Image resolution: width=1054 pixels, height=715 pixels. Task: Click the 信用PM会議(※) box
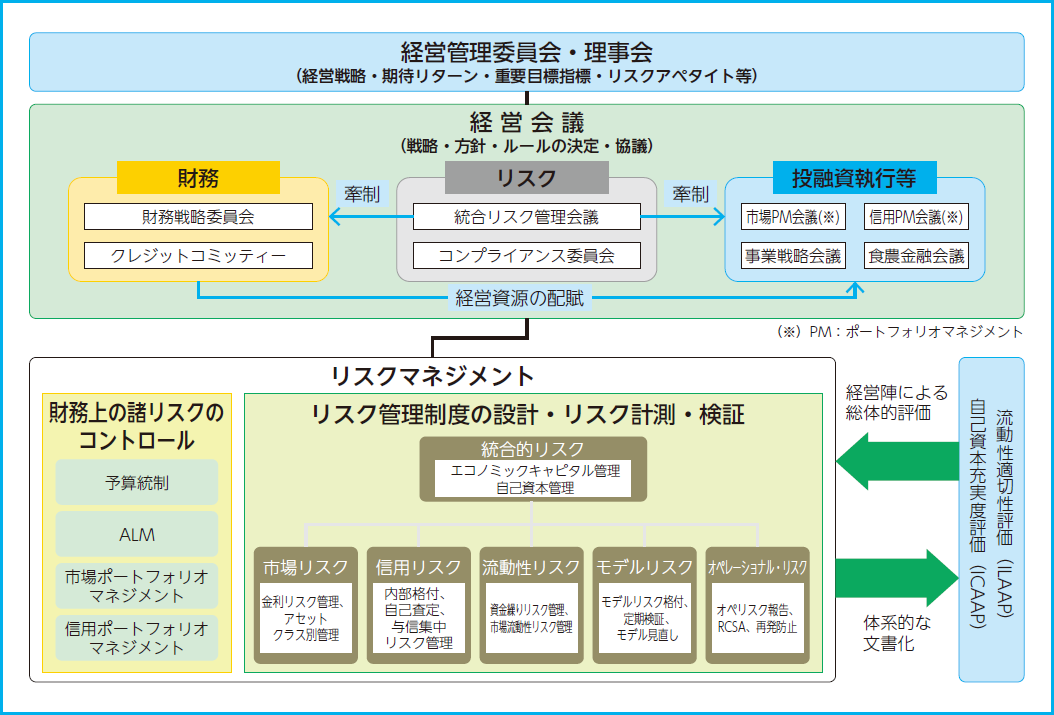tap(916, 216)
